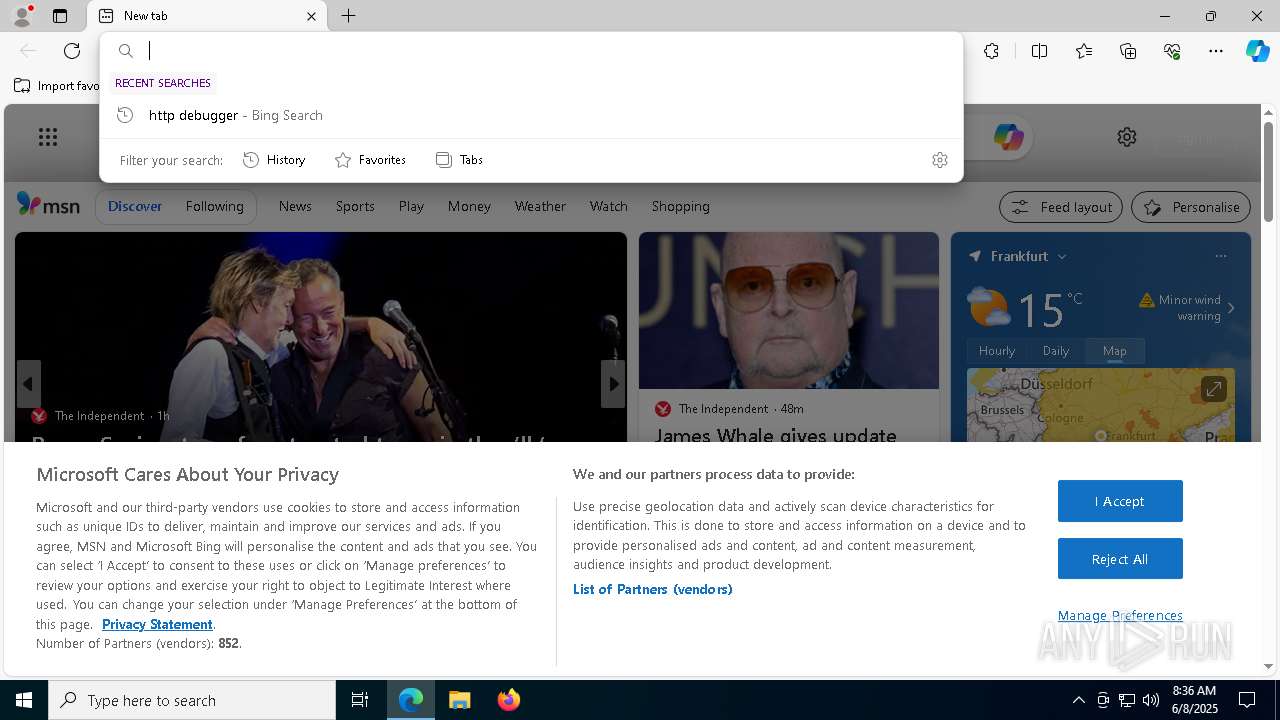Open the Windows Start menu
The height and width of the screenshot is (720, 1280).
(x=24, y=700)
